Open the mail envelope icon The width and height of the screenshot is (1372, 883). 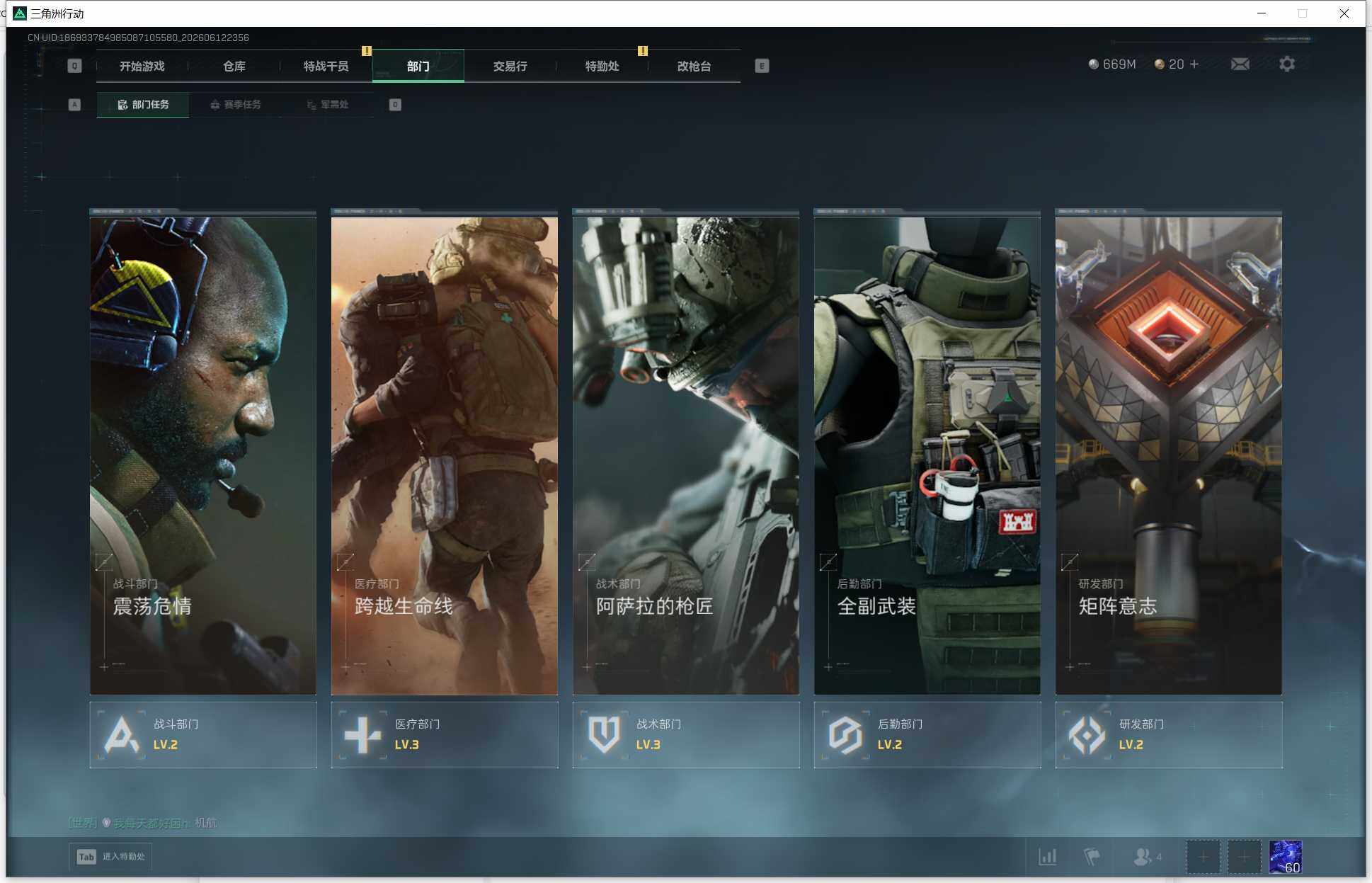[x=1240, y=64]
